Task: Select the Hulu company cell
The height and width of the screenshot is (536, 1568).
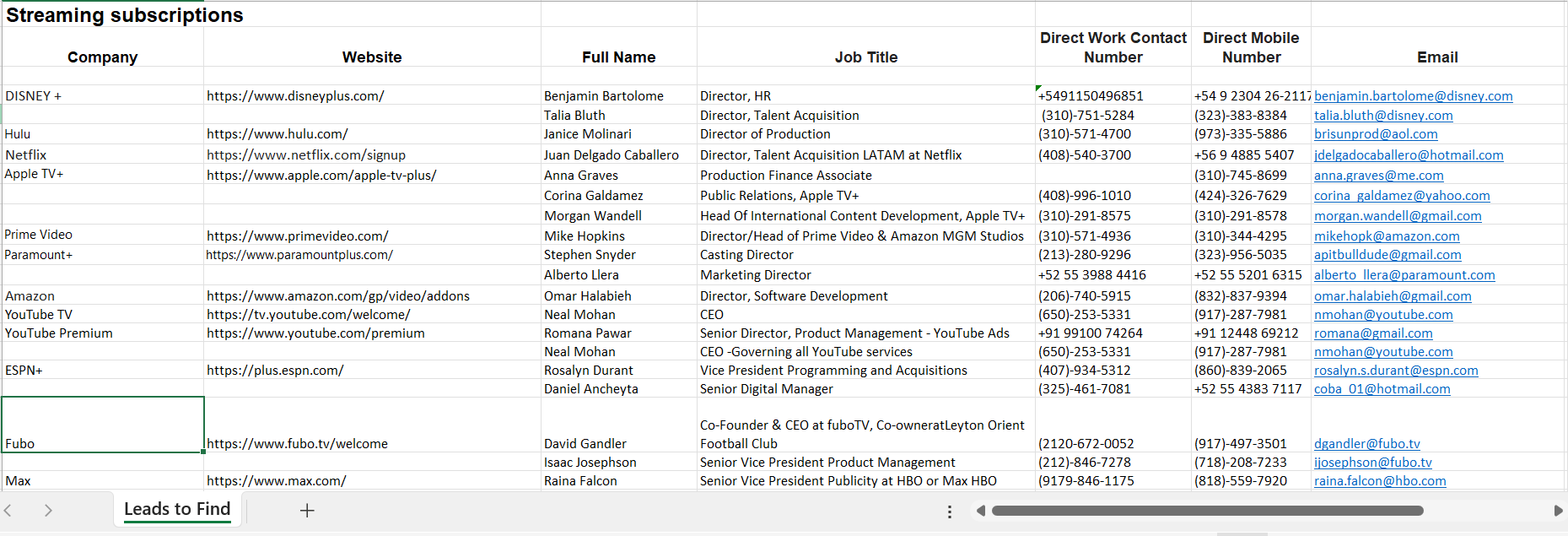Action: [102, 134]
